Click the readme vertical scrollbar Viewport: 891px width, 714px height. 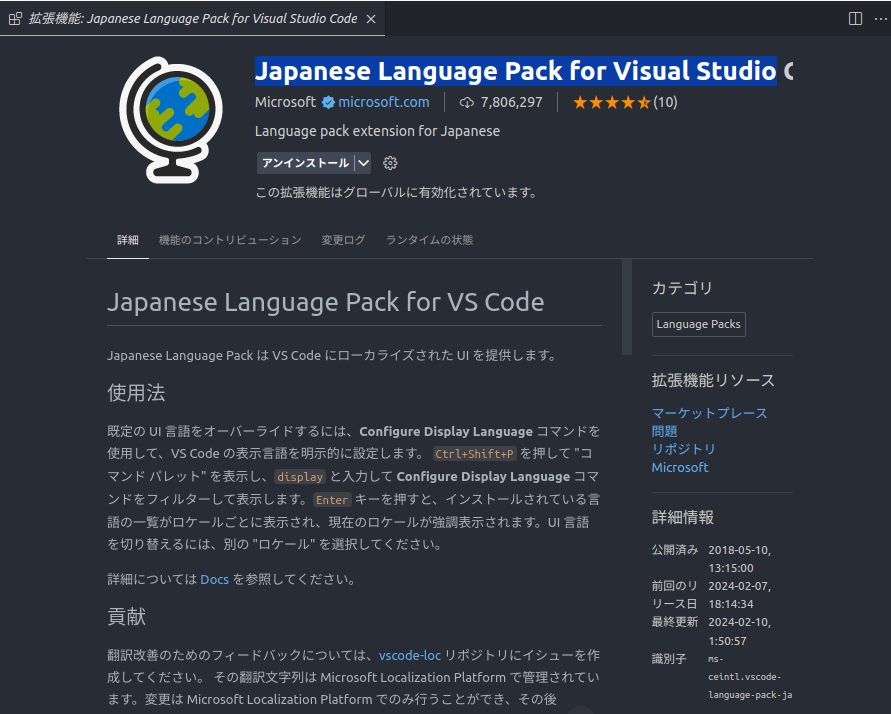(x=627, y=307)
